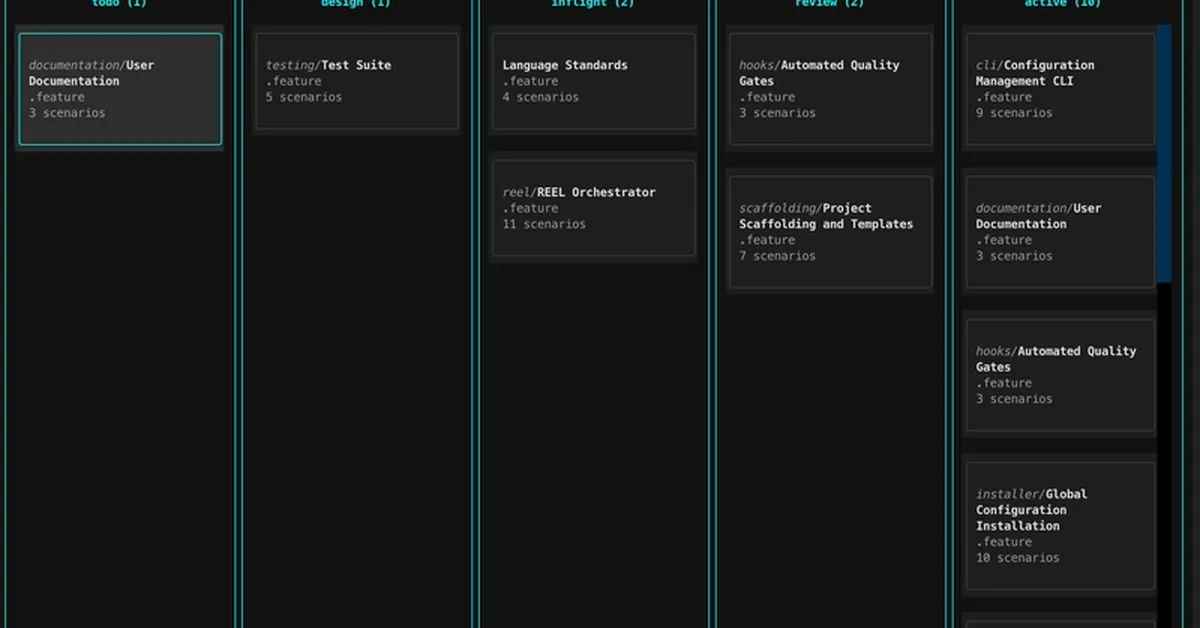Select Automated Quality Gates card in review column

pyautogui.click(x=830, y=89)
